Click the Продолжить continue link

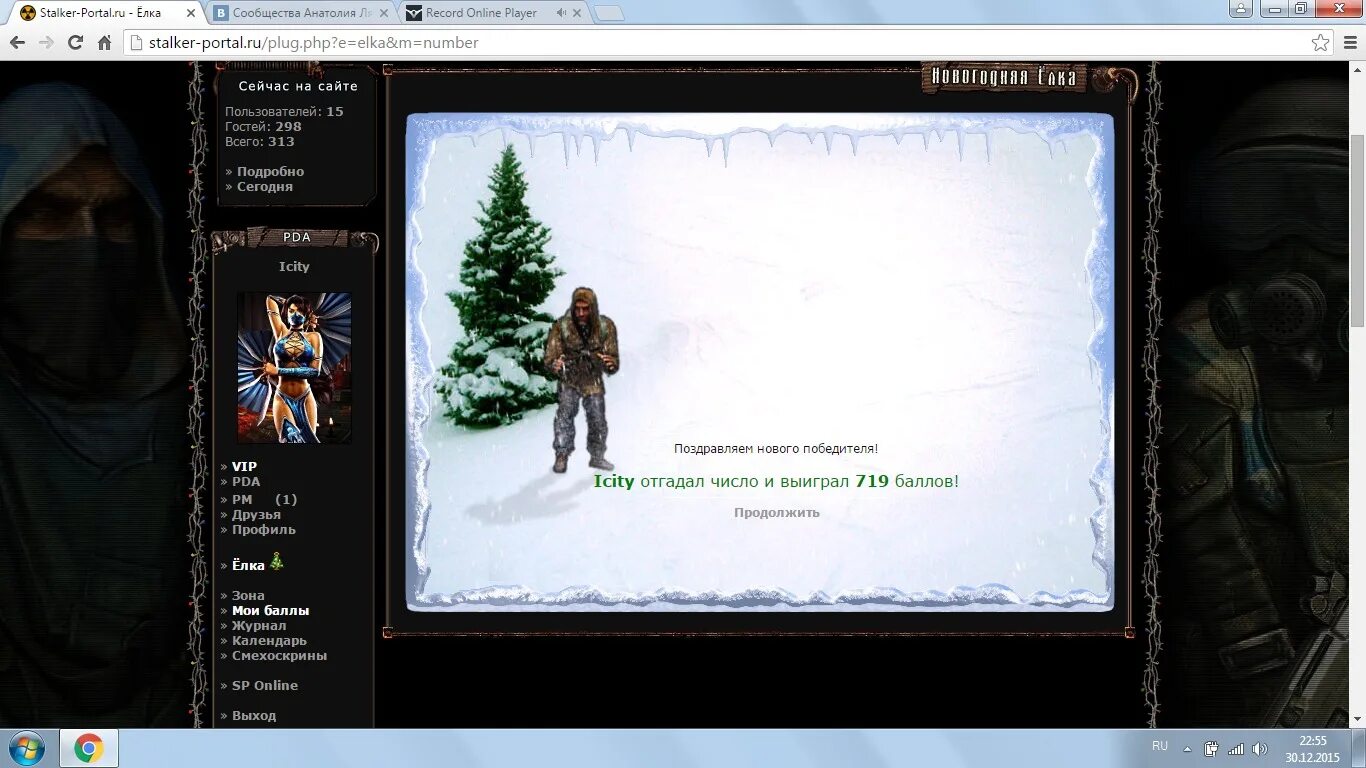(x=777, y=512)
